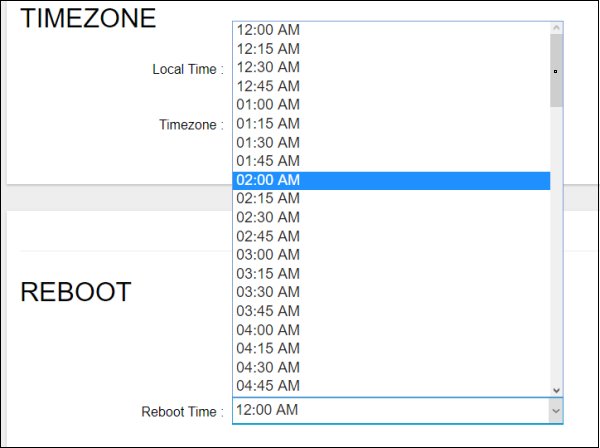This screenshot has width=600, height=448.
Task: Click the Reboot Time field showing 12:00 AM
Action: point(398,411)
